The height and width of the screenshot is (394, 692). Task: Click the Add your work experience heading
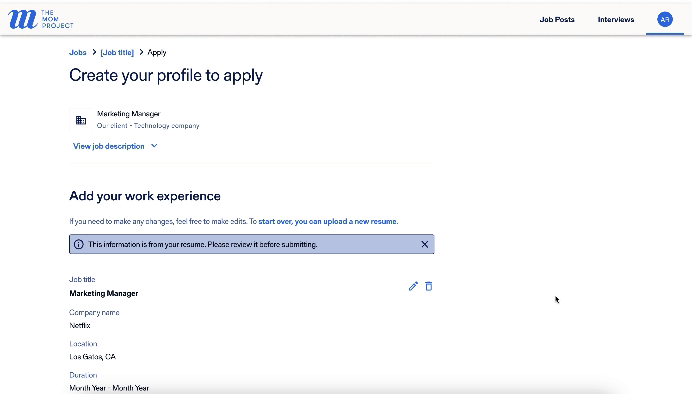(145, 196)
